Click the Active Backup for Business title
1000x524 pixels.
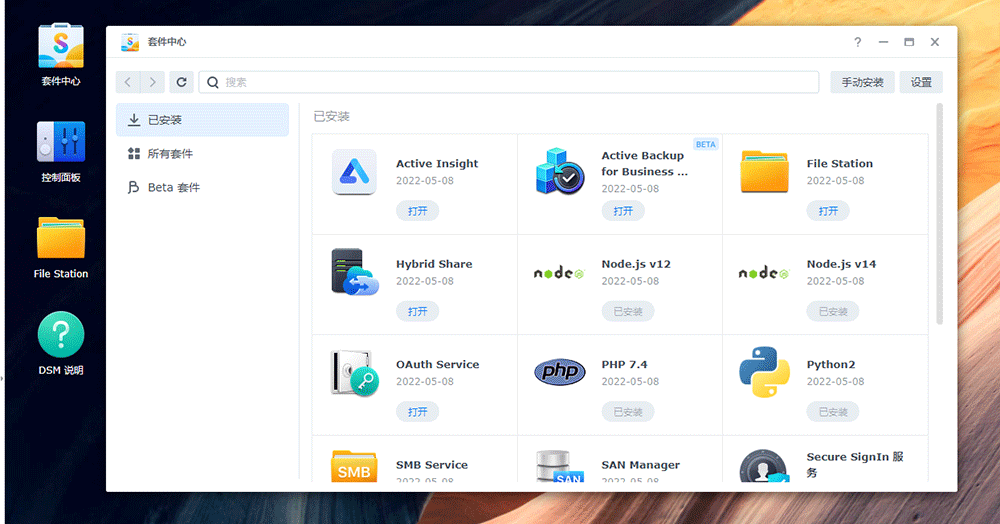pyautogui.click(x=645, y=164)
